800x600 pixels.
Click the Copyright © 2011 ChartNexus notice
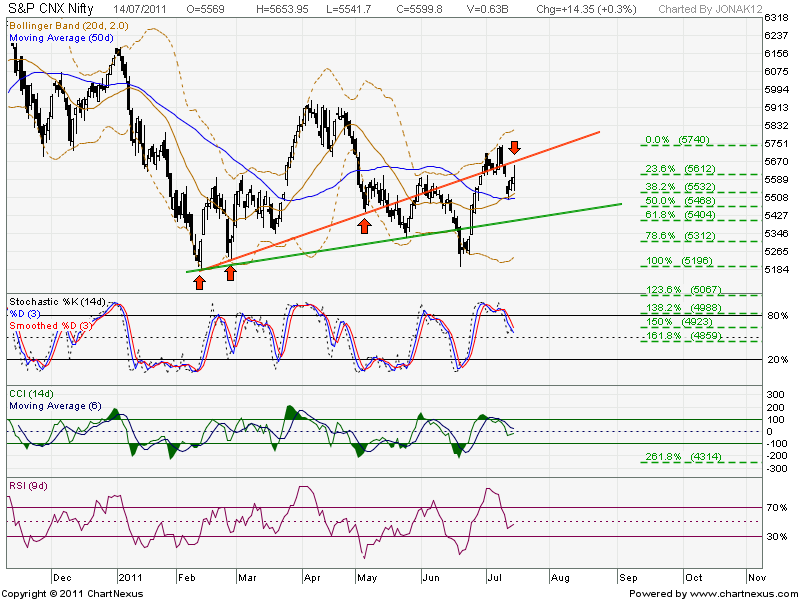click(x=73, y=594)
